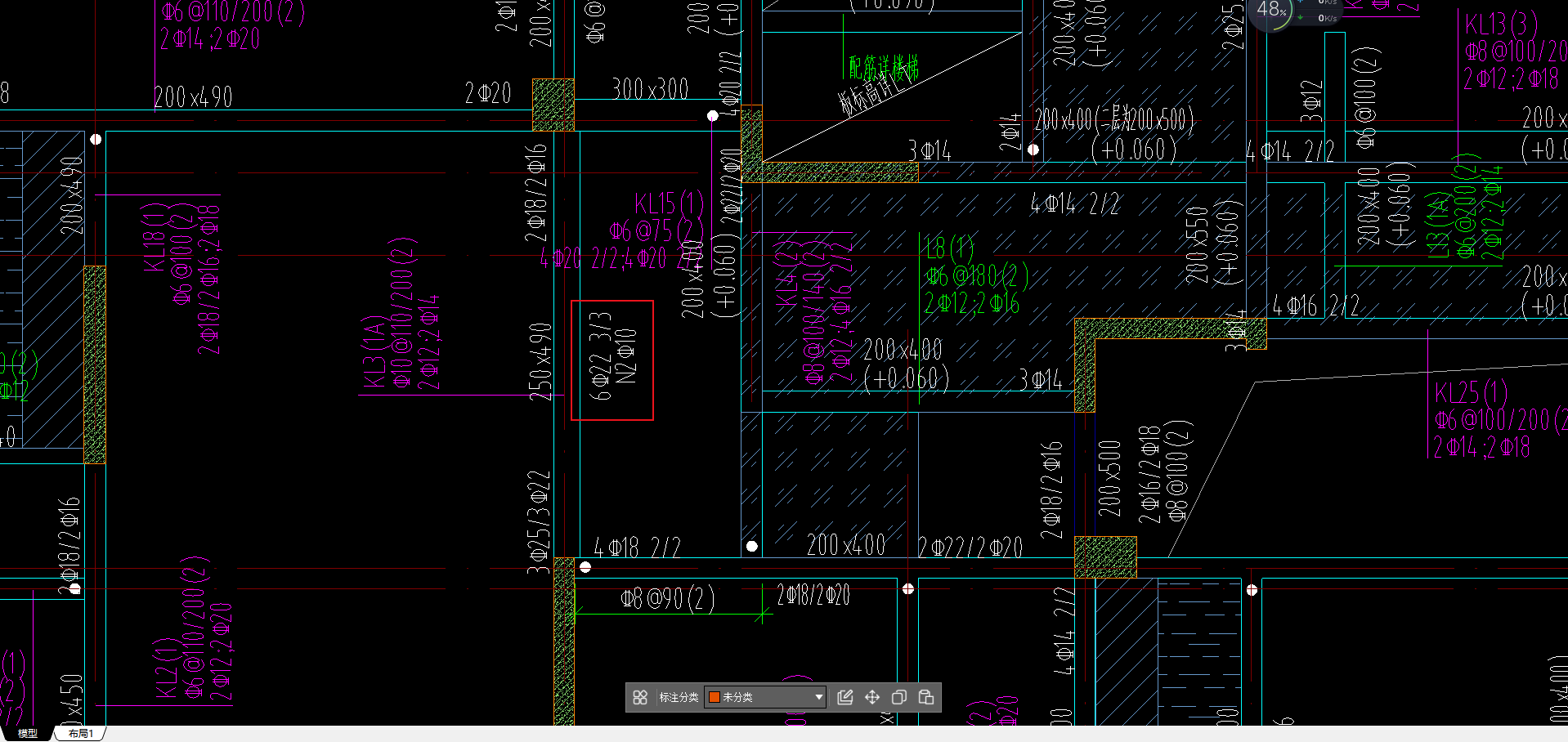Viewport: 1568px width, 742px height.
Task: Select the green 2Φ12;2Φ16 rebar text
Action: click(x=972, y=304)
